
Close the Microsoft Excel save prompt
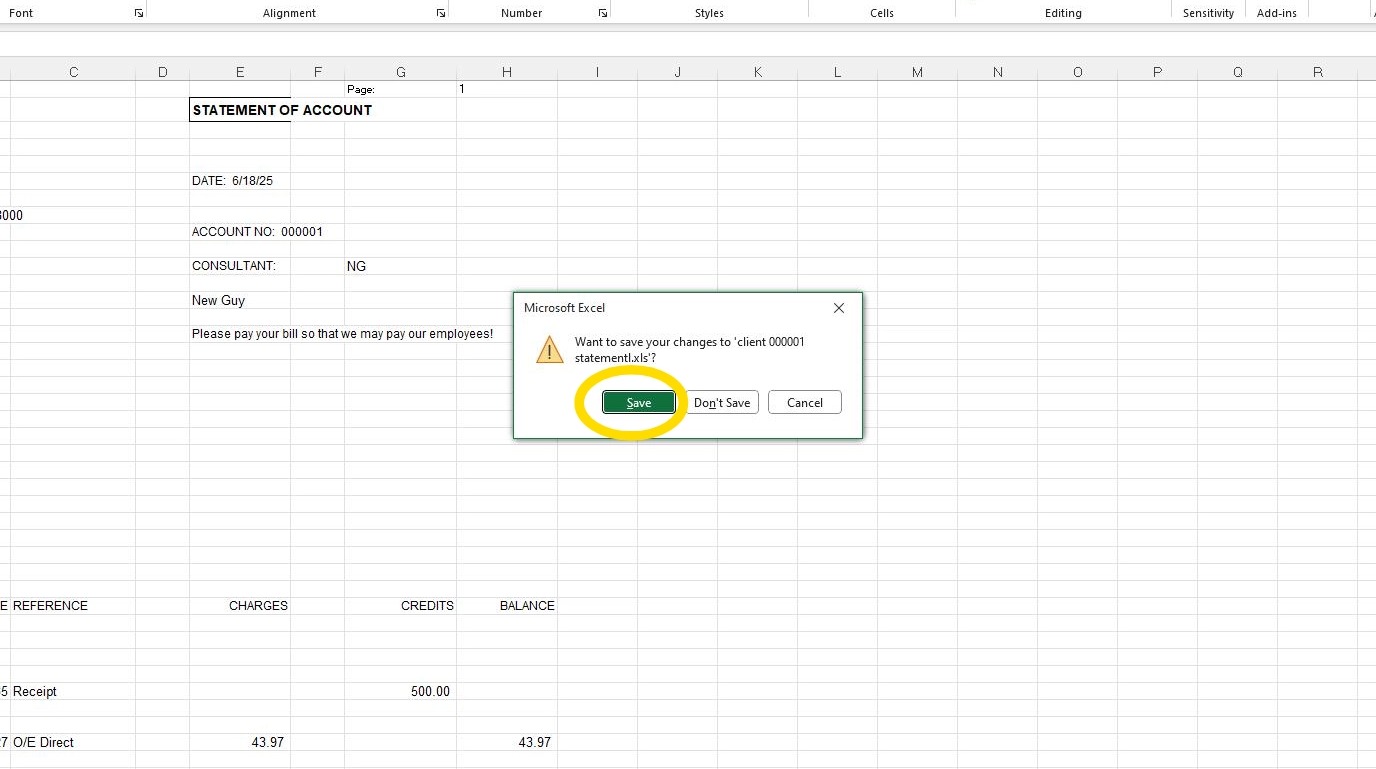[839, 308]
